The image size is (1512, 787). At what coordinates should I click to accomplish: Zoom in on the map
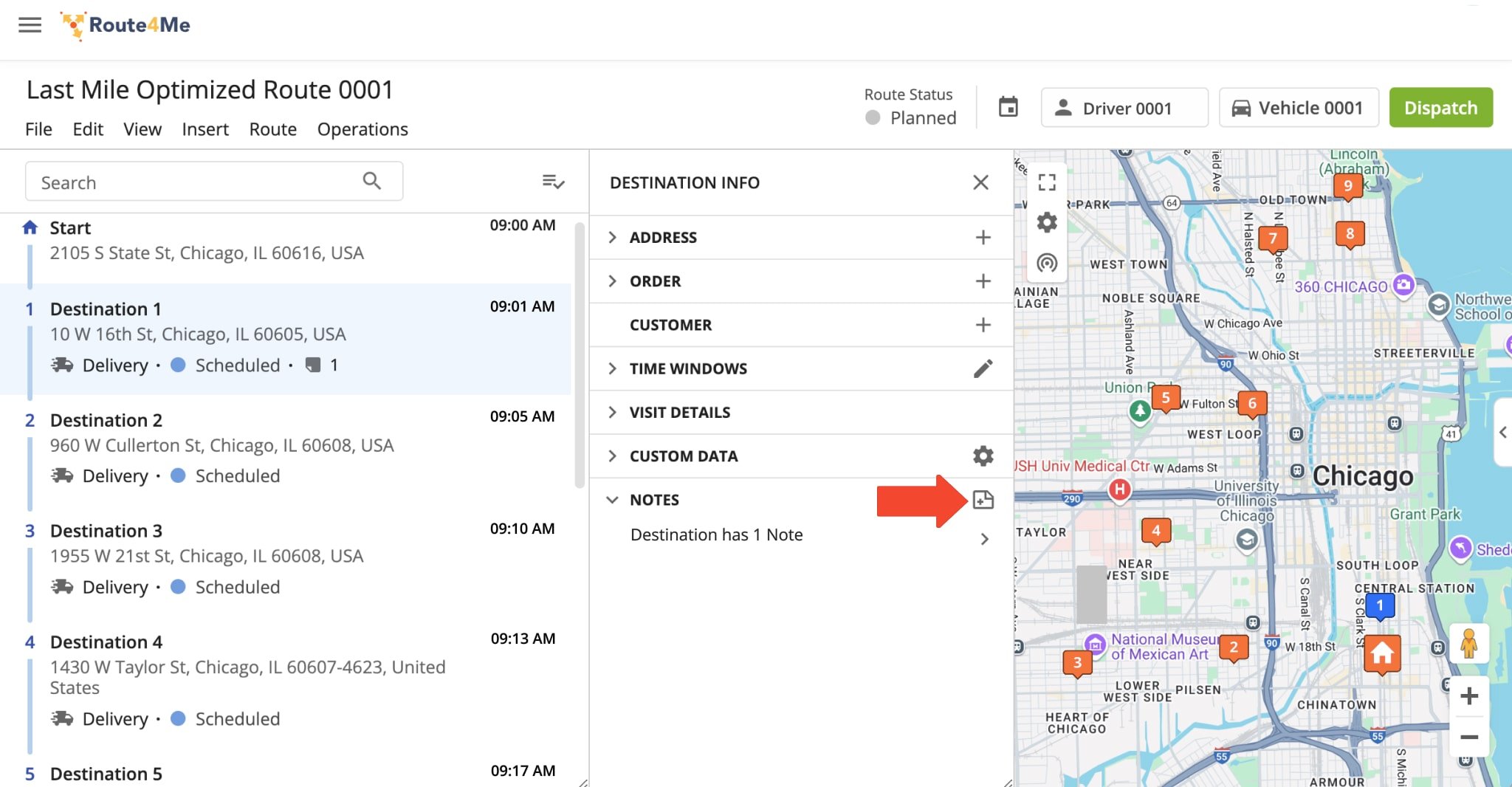[1469, 696]
